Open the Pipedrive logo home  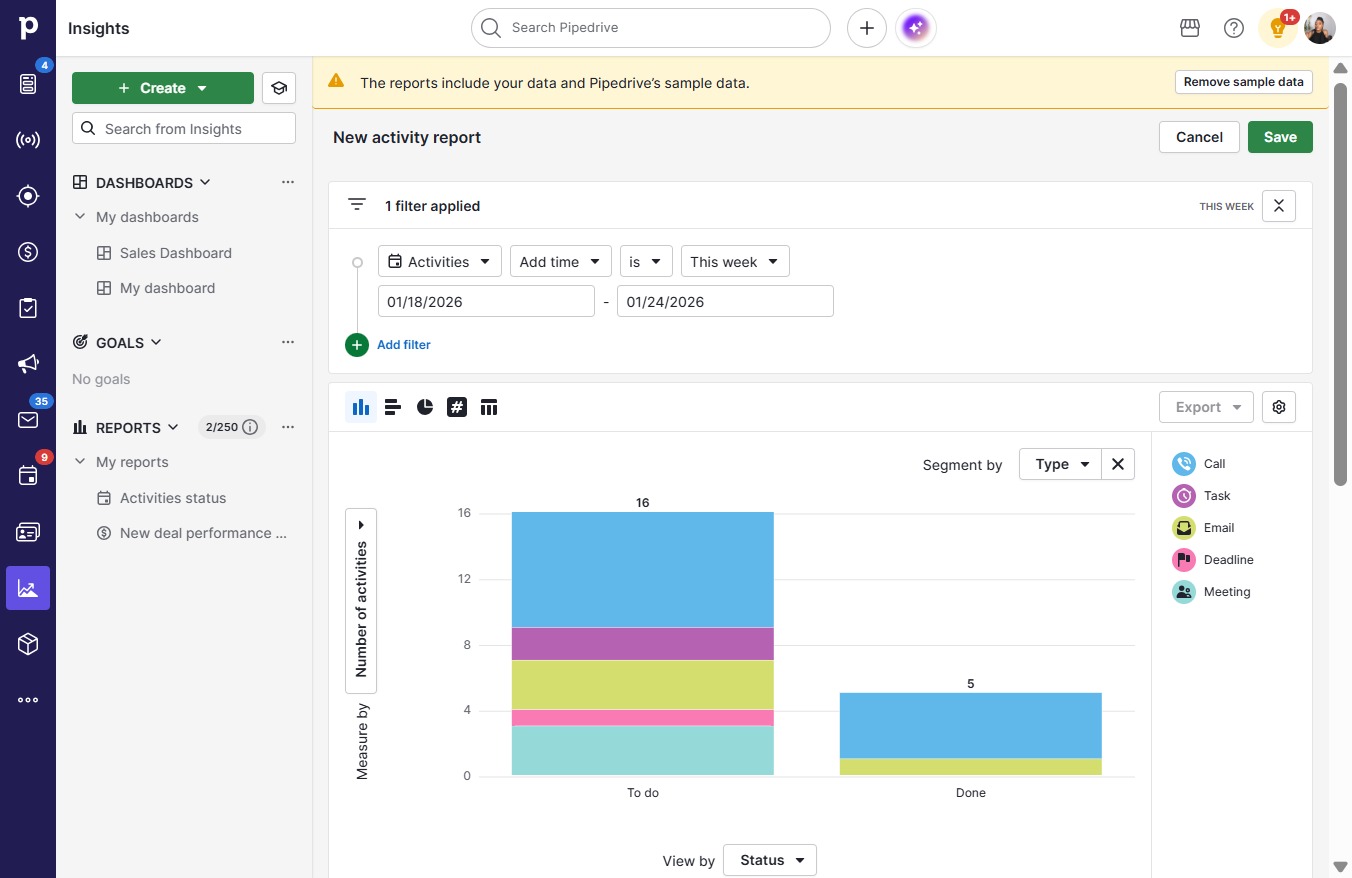28,28
